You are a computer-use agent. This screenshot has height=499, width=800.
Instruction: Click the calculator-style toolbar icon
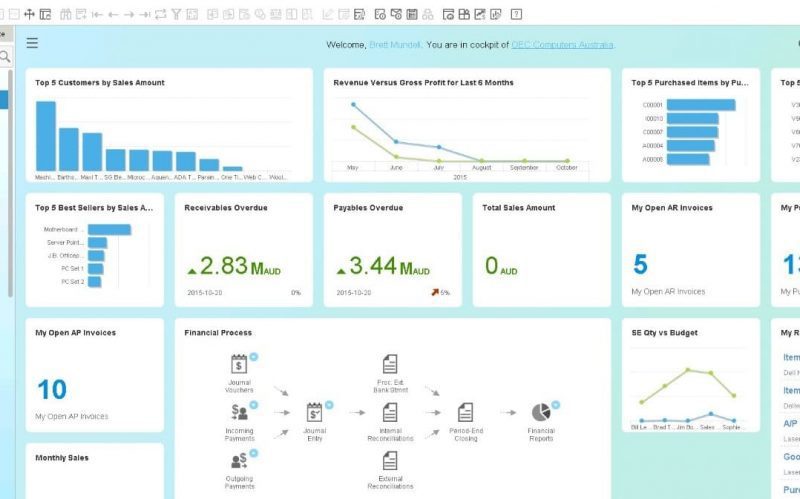pyautogui.click(x=412, y=14)
